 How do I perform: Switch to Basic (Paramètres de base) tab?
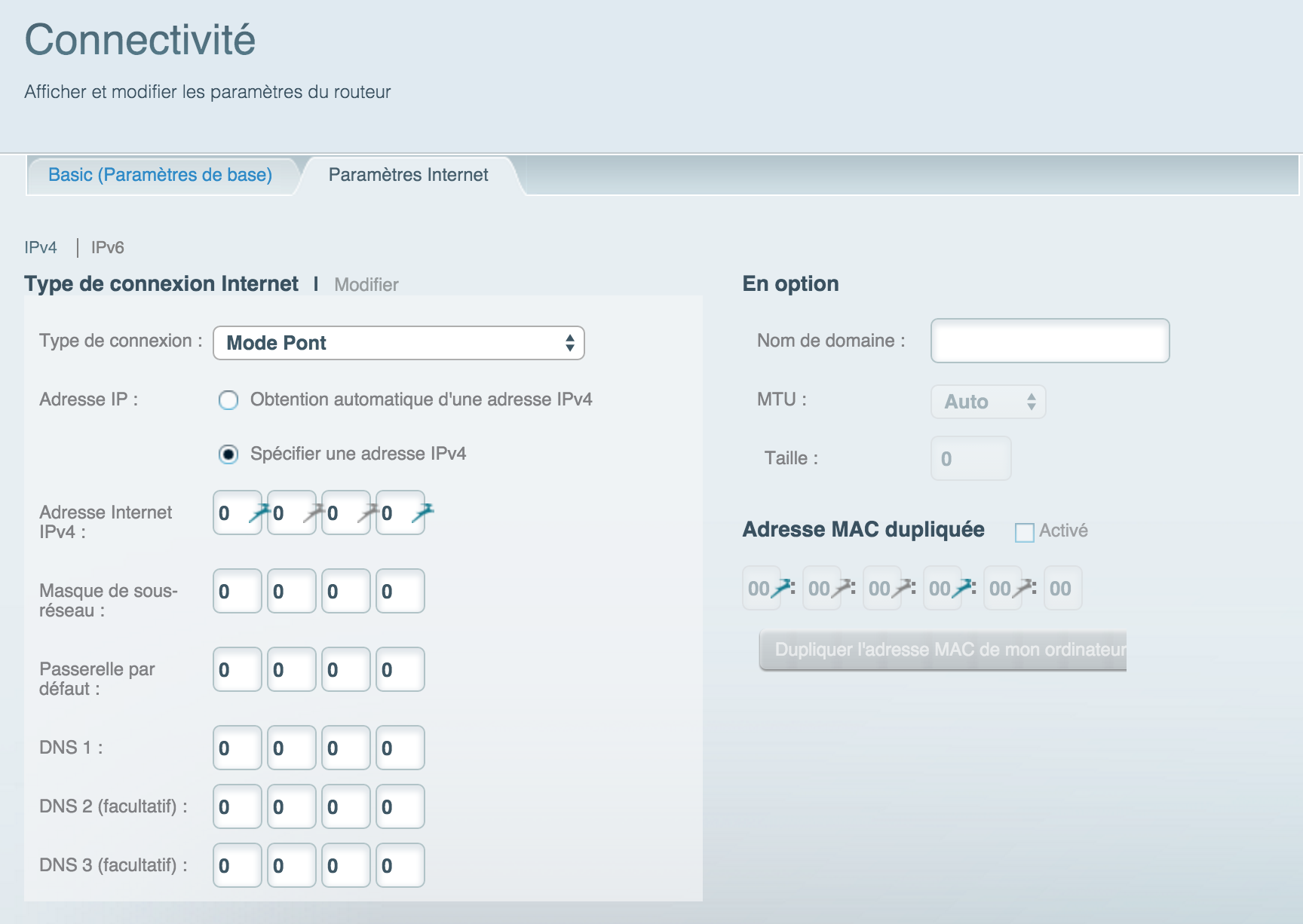(160, 175)
